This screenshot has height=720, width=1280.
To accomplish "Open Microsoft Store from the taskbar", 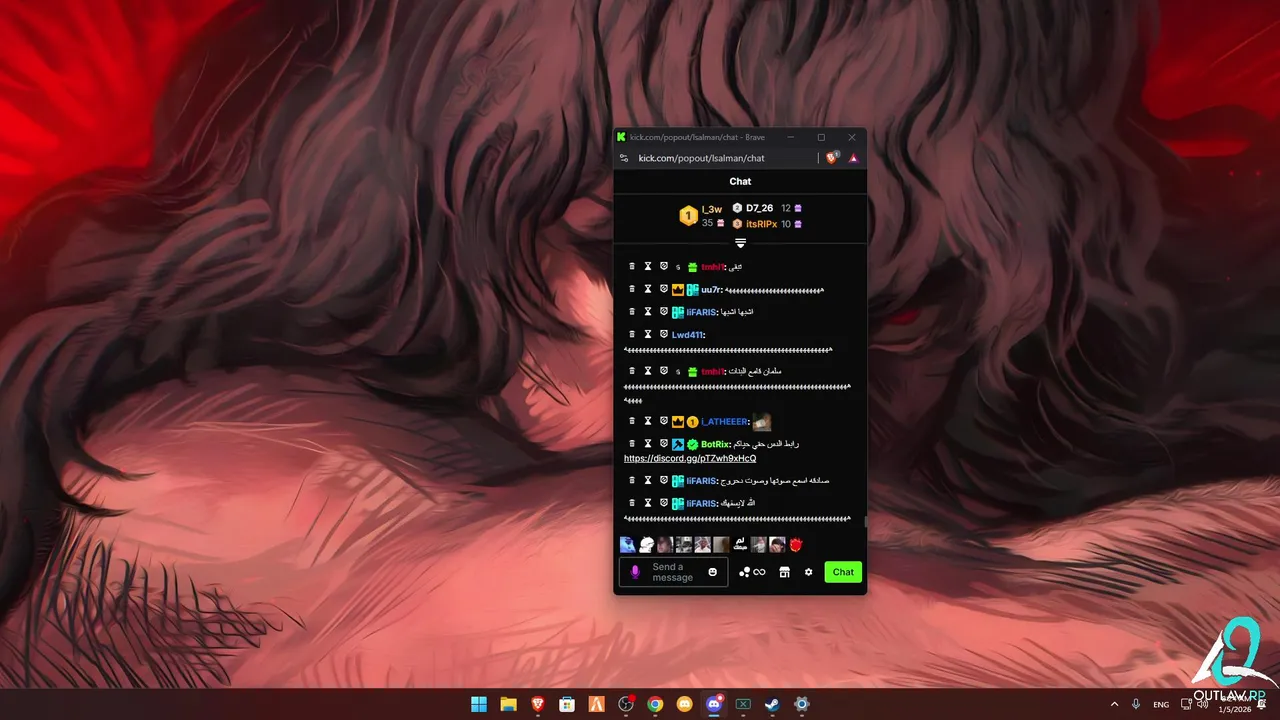I will [567, 704].
